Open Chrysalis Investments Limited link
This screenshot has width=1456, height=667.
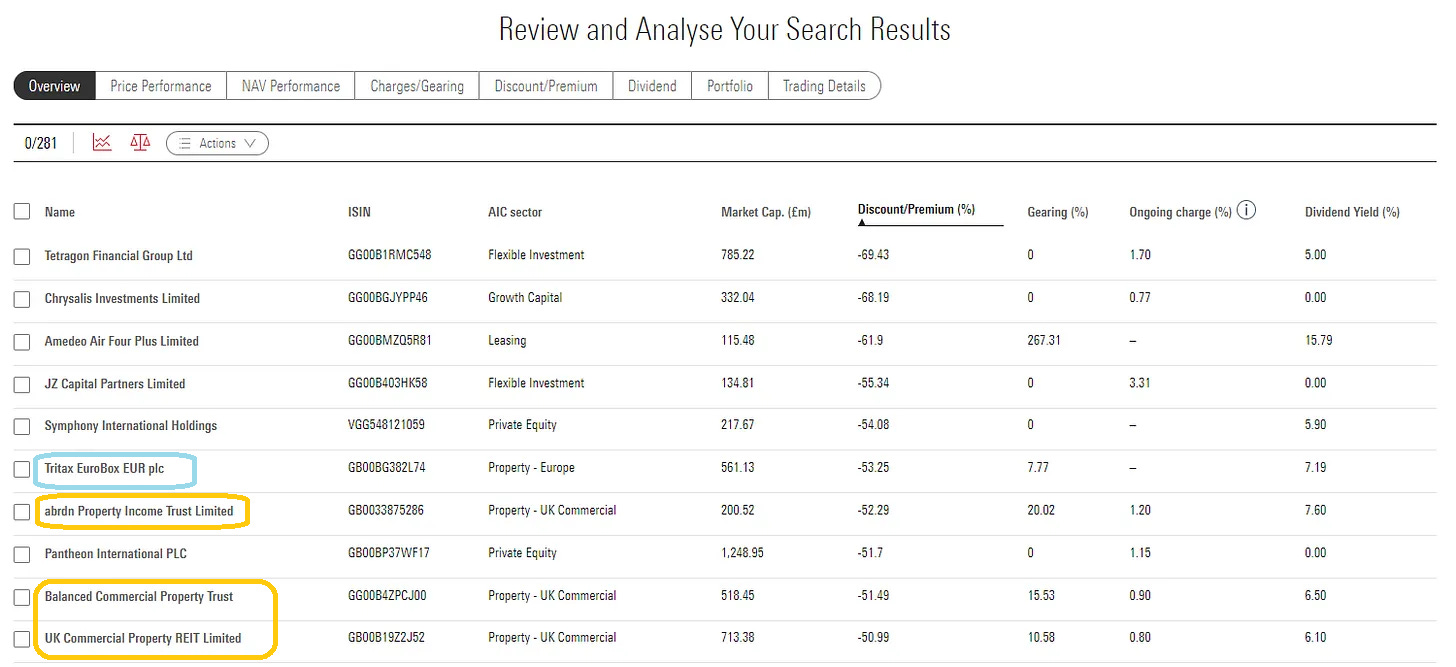tap(122, 298)
